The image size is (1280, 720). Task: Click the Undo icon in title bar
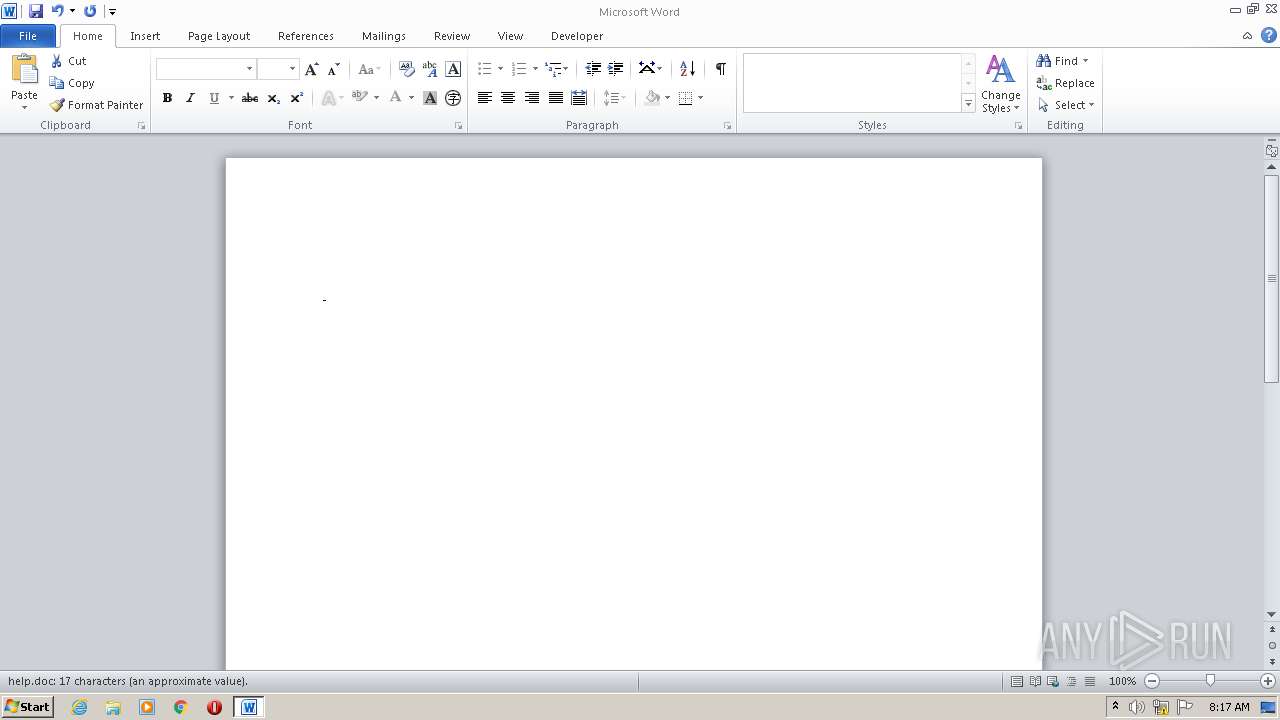pyautogui.click(x=57, y=11)
